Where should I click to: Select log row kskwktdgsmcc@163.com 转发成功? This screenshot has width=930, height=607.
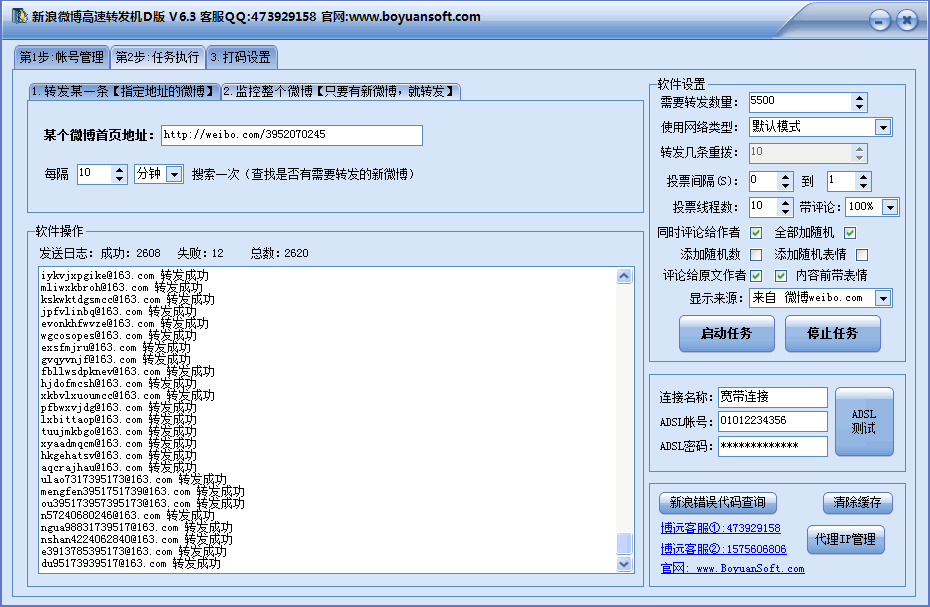128,300
